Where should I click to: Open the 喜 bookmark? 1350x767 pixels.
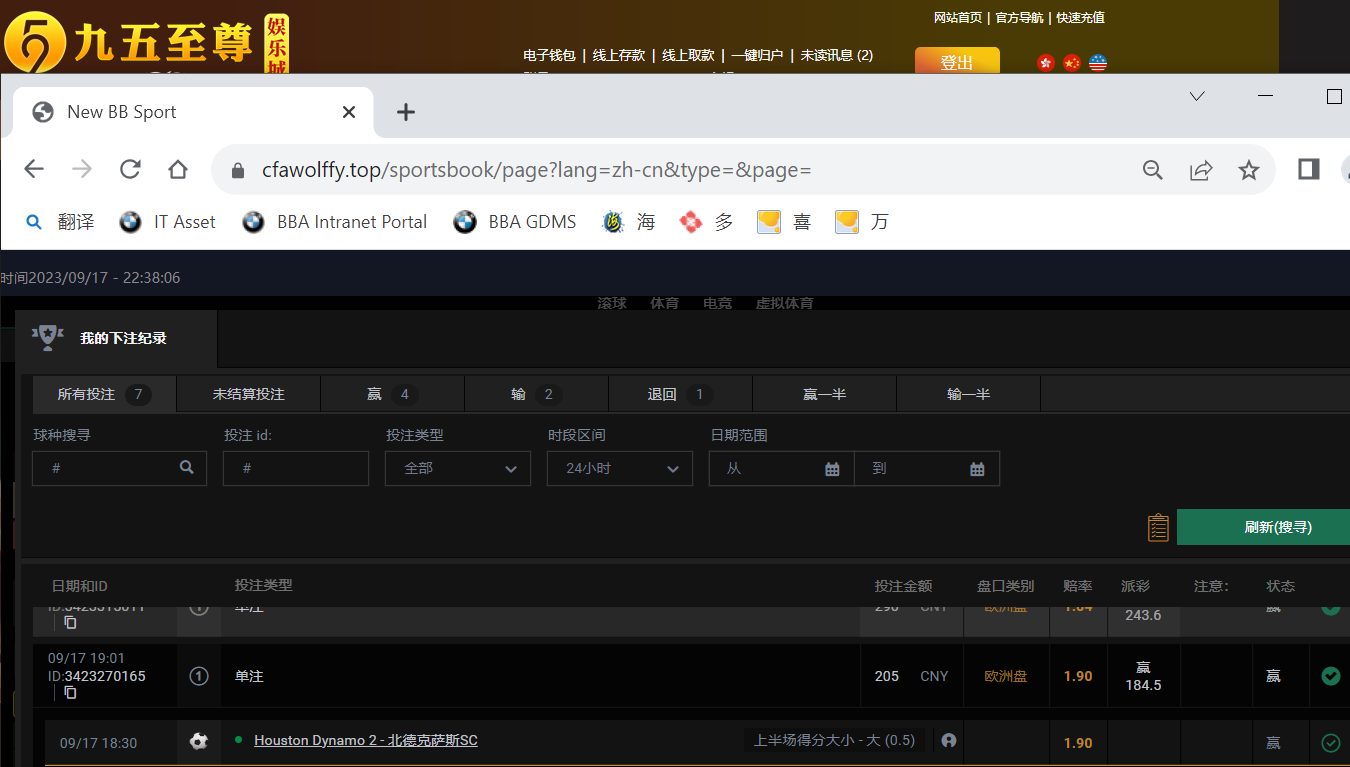click(785, 222)
